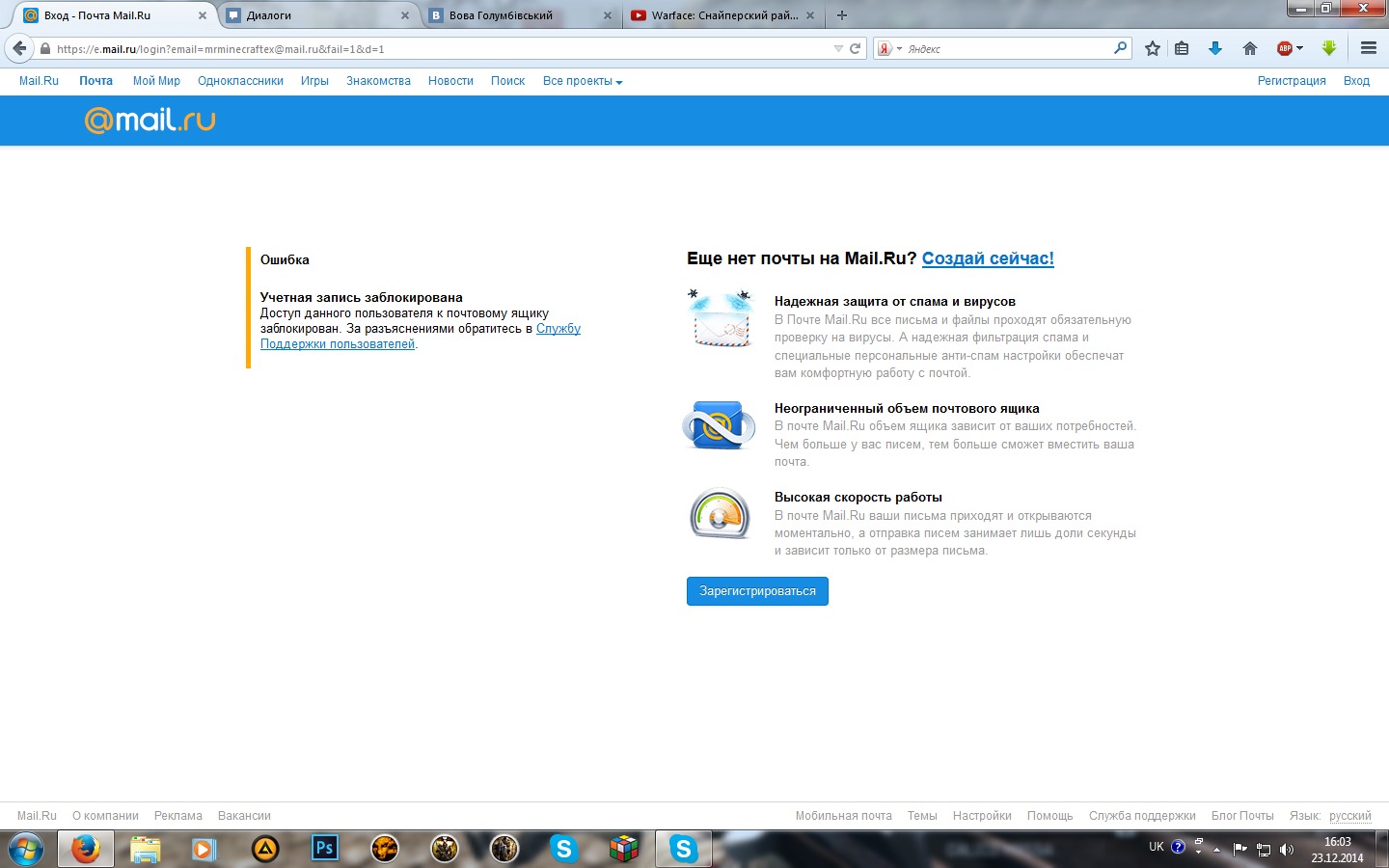The width and height of the screenshot is (1389, 868).
Task: Click the green download helper arrow icon
Action: coord(1329,48)
